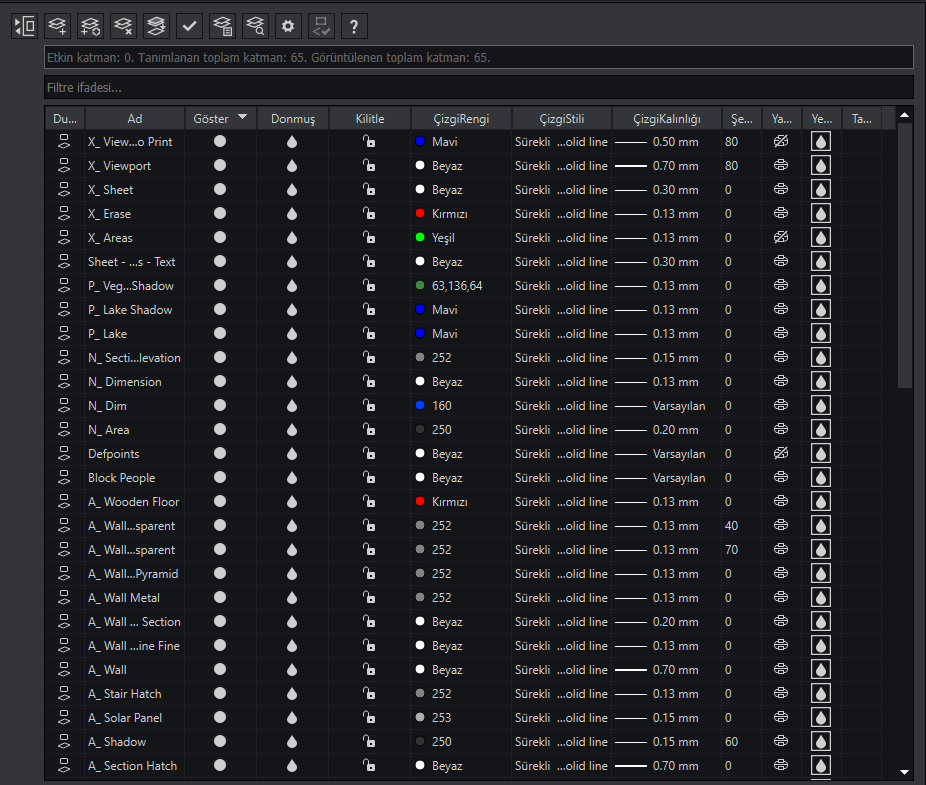Open layer settings with the gear icon
This screenshot has height=785, width=926.
click(288, 26)
